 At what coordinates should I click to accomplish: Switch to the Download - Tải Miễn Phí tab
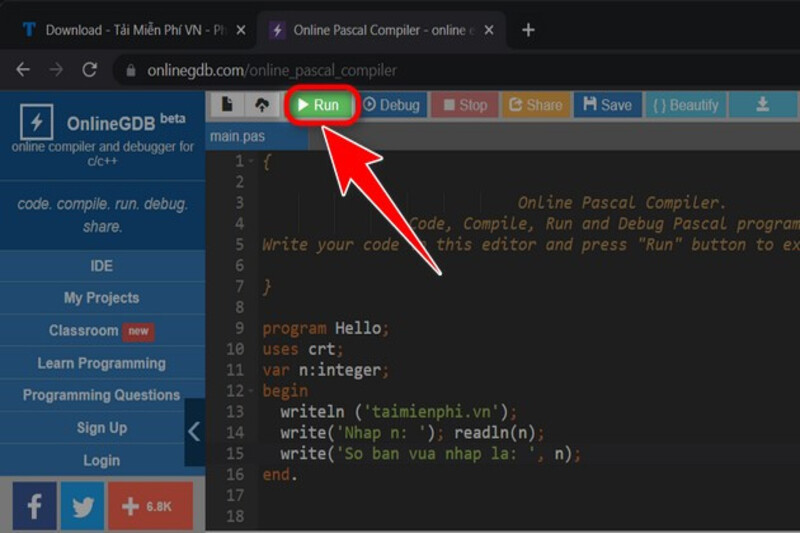130,29
